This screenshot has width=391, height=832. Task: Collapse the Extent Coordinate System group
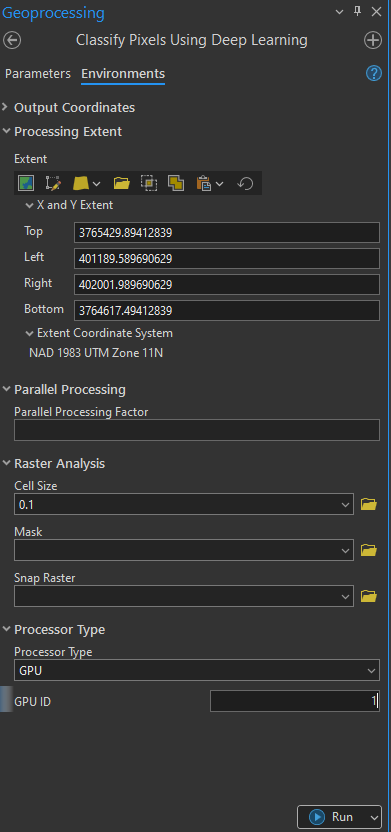pos(29,333)
